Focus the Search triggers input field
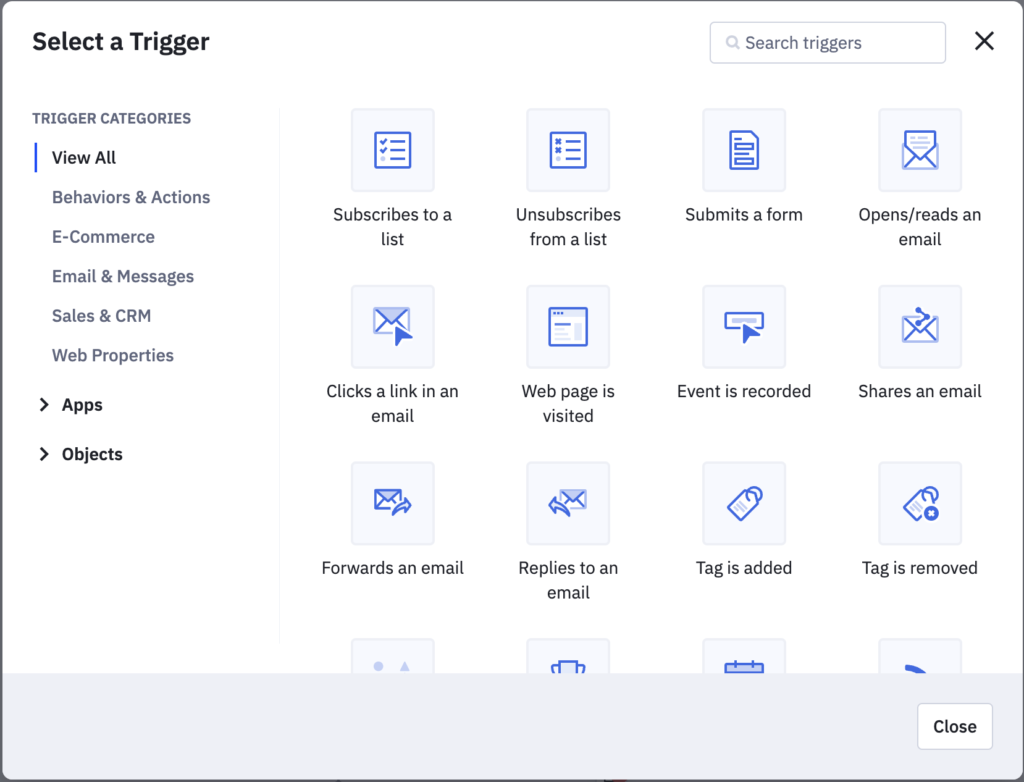 click(827, 42)
